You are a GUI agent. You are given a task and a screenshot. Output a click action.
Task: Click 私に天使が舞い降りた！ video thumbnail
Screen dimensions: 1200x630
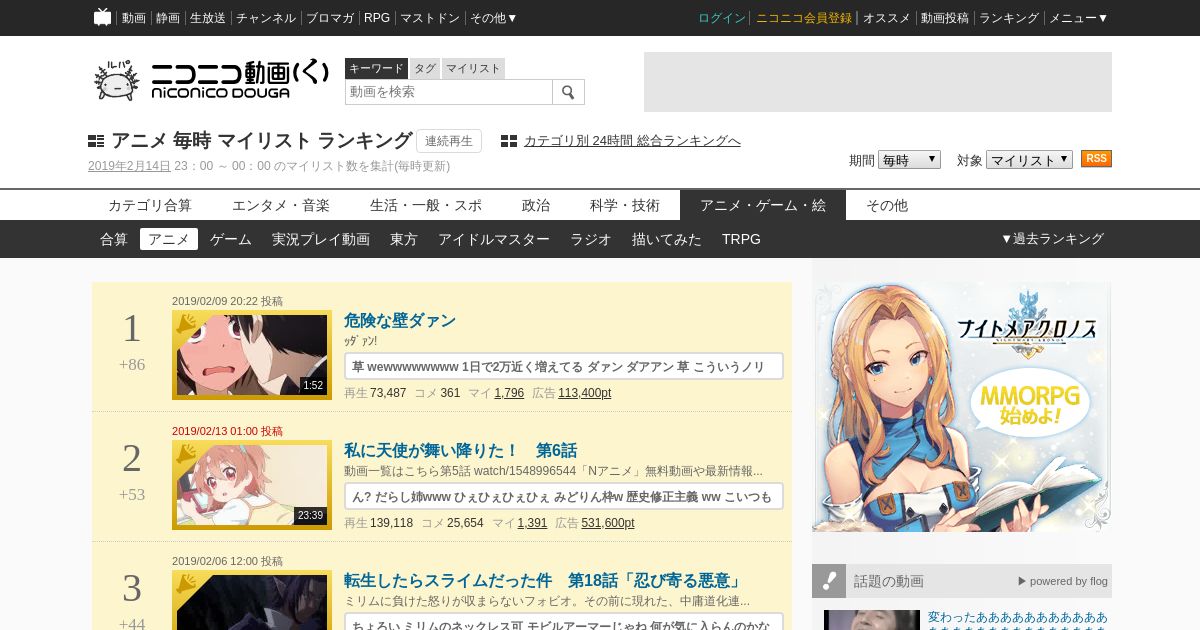pos(252,485)
